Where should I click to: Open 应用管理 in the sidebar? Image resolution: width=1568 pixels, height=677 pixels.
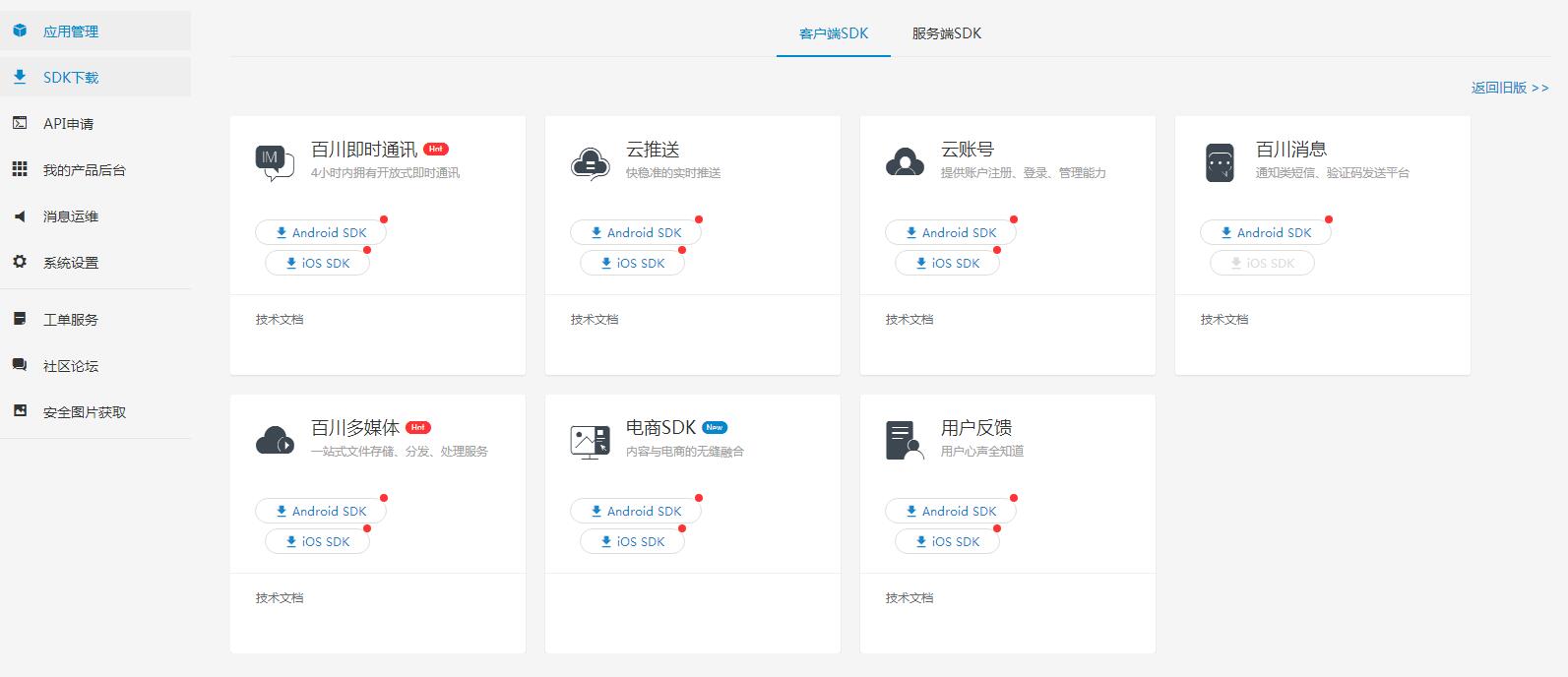pos(95,31)
